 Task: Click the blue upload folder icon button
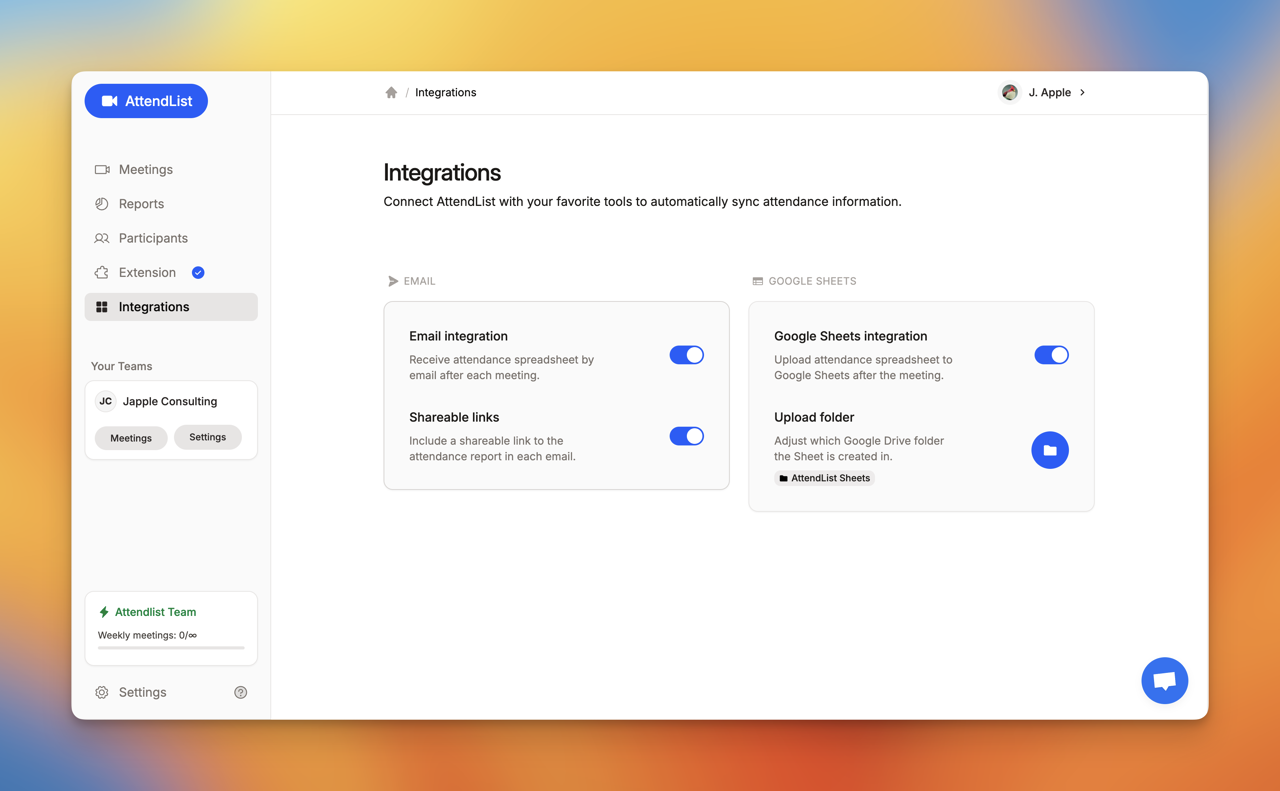[1049, 450]
